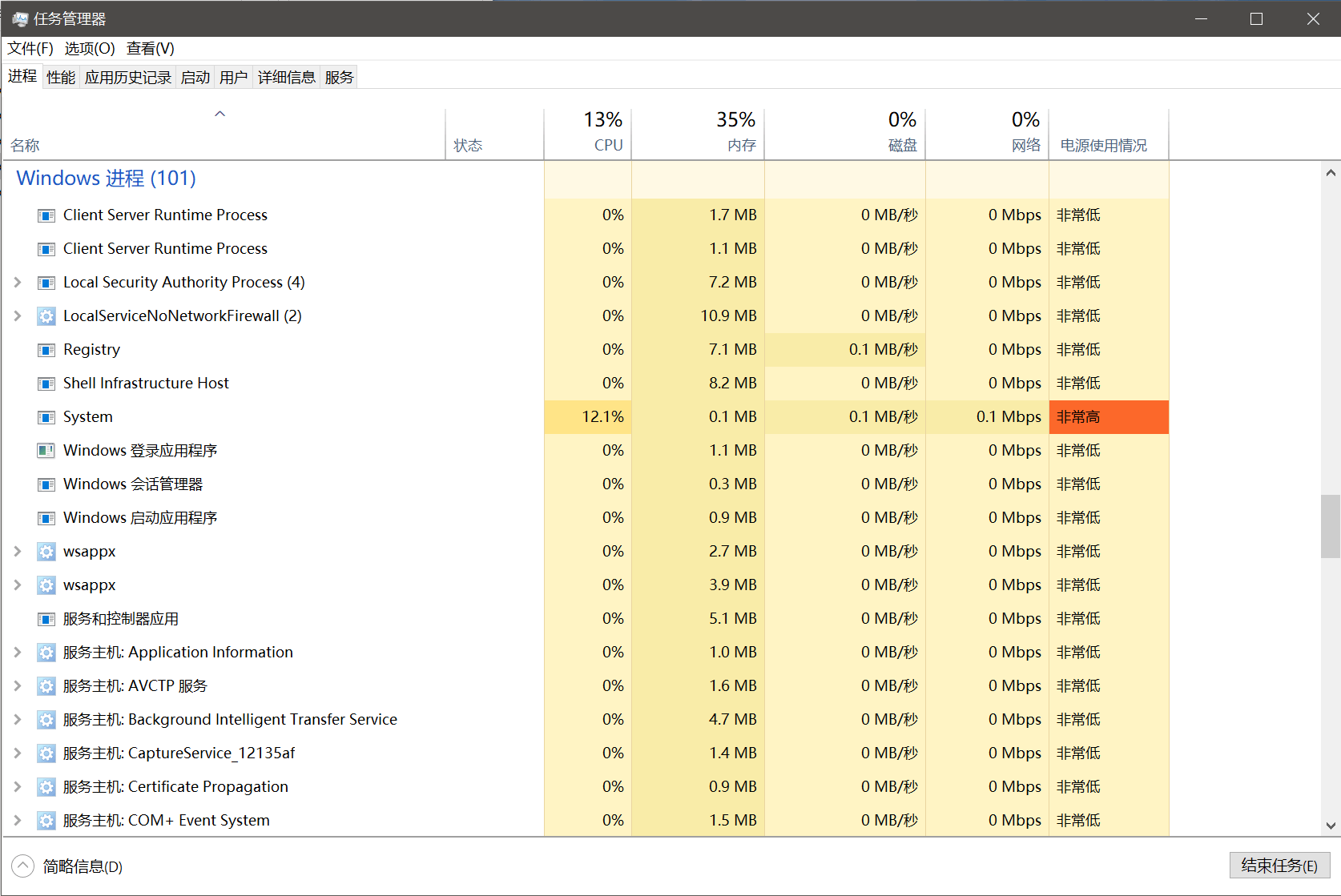Viewport: 1341px width, 896px height.
Task: Minimize the Task Manager window
Action: (x=1201, y=18)
